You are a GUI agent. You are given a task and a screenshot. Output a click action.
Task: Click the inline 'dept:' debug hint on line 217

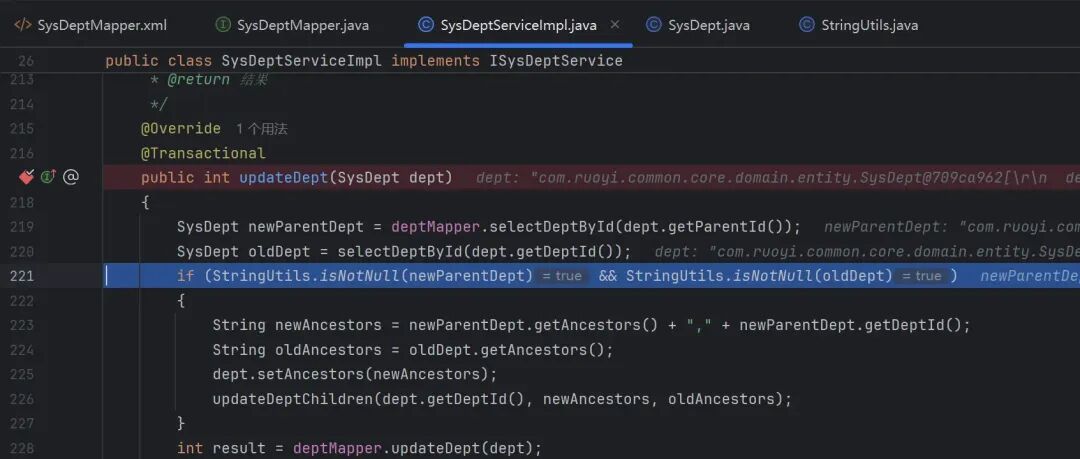tap(499, 178)
